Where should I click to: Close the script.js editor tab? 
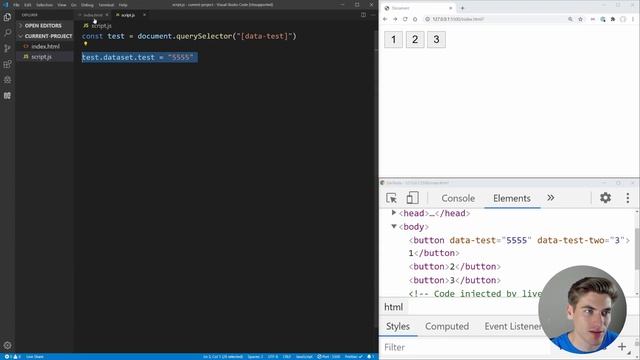pyautogui.click(x=144, y=15)
